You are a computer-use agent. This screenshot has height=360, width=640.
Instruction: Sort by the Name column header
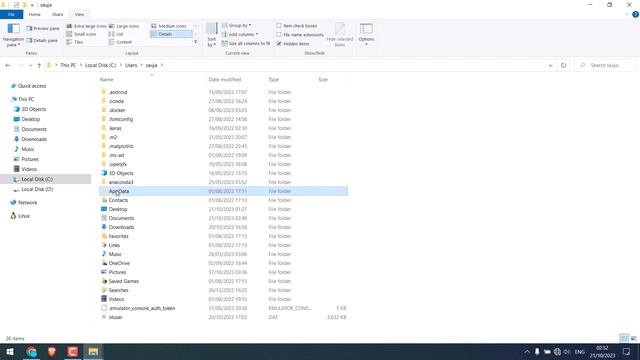coord(152,80)
